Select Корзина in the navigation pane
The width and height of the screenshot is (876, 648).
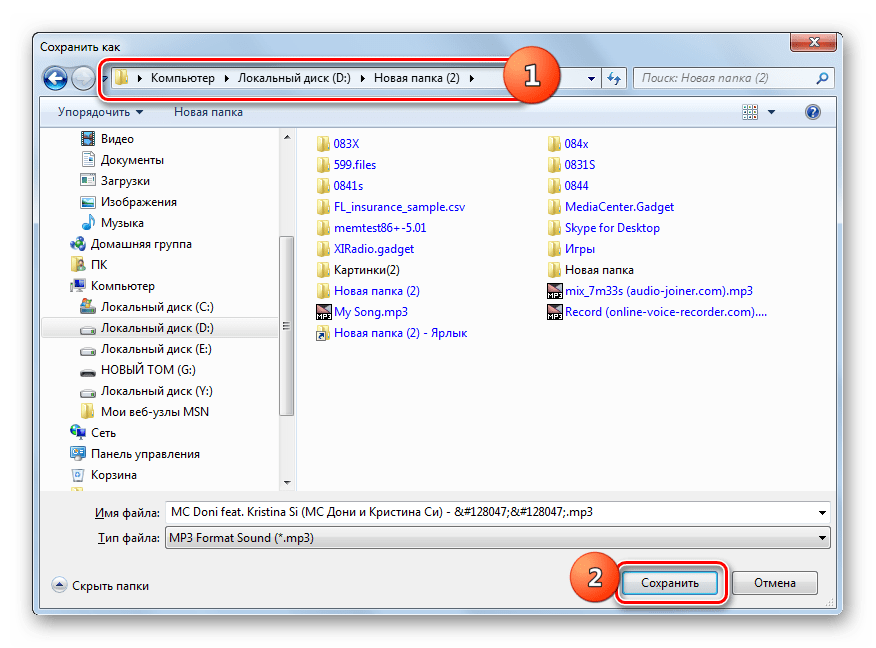coord(113,475)
